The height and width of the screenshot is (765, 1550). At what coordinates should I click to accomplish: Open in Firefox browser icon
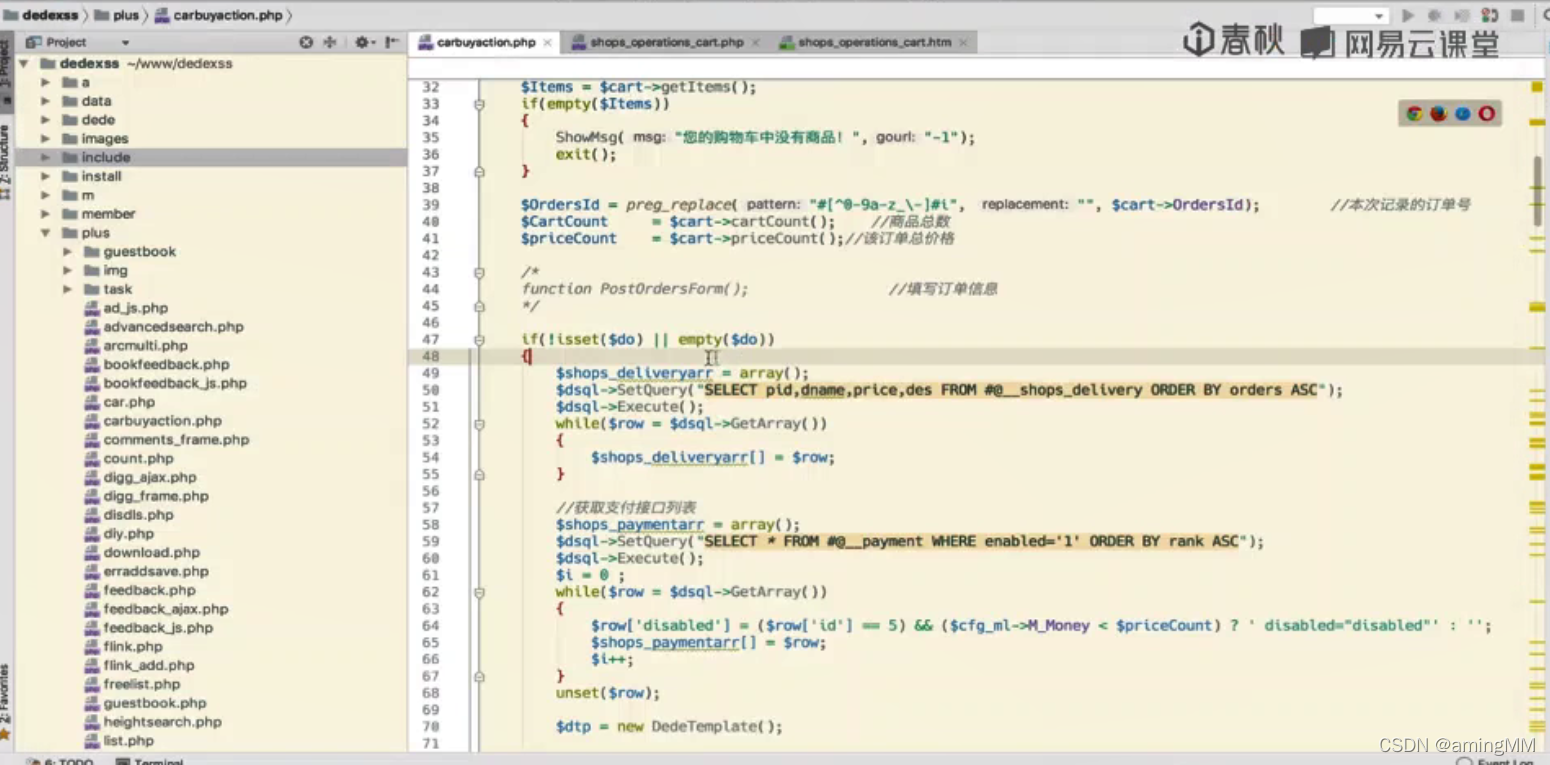point(1438,113)
